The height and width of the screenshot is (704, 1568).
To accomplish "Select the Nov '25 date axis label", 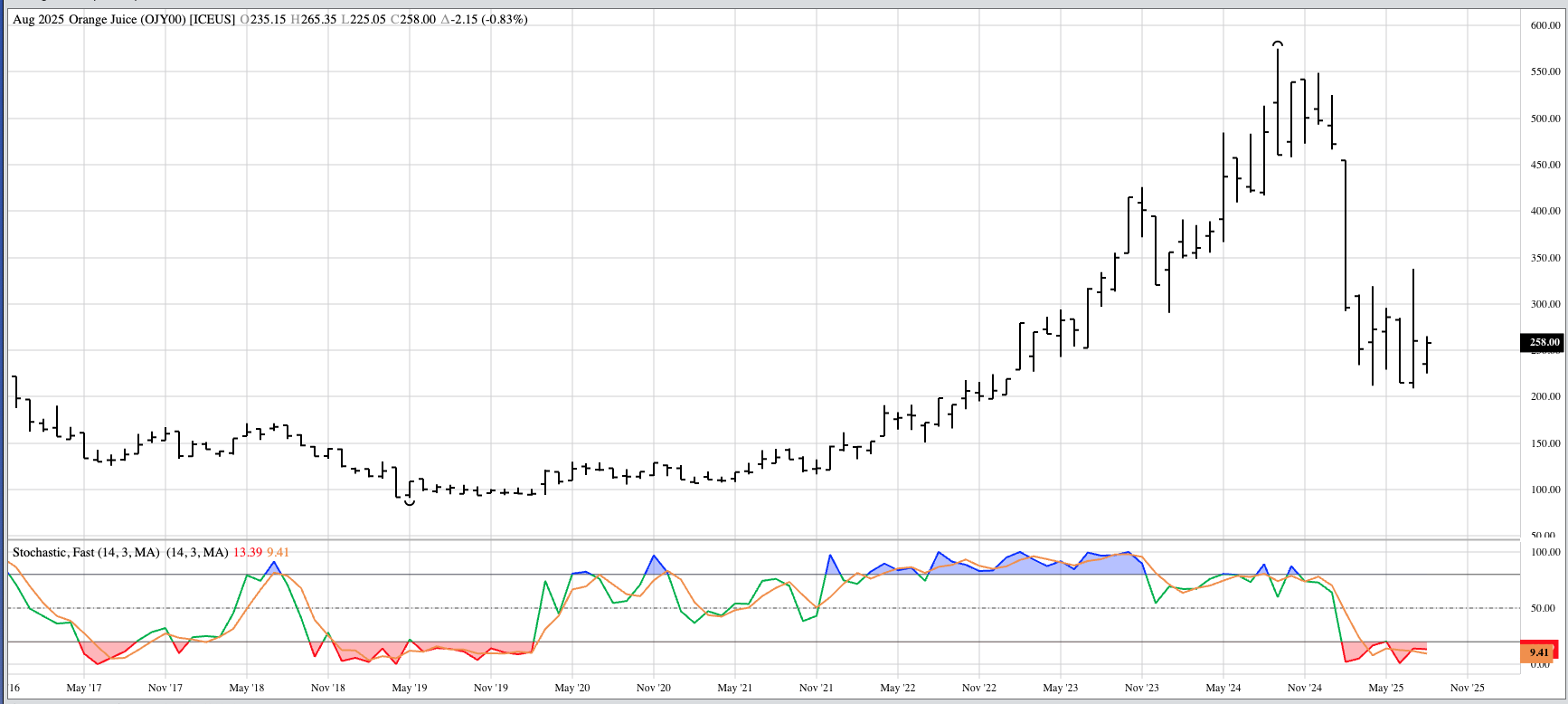I will click(x=1467, y=688).
